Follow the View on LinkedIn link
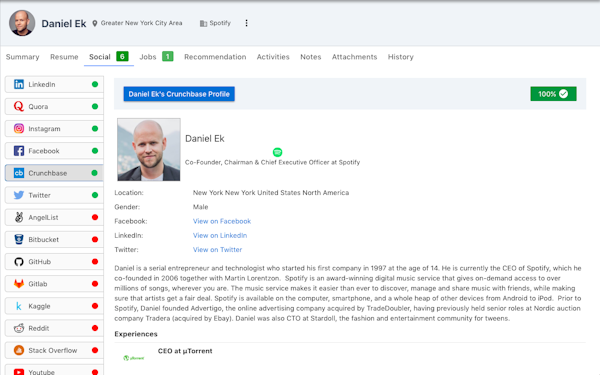 (220, 235)
